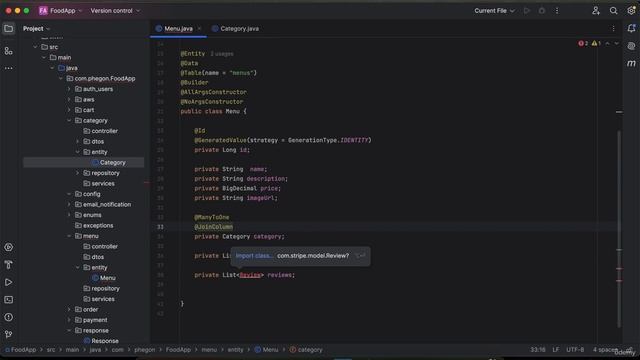Collapse the main folder
Viewport: 640px width, 360px height.
(x=44, y=58)
